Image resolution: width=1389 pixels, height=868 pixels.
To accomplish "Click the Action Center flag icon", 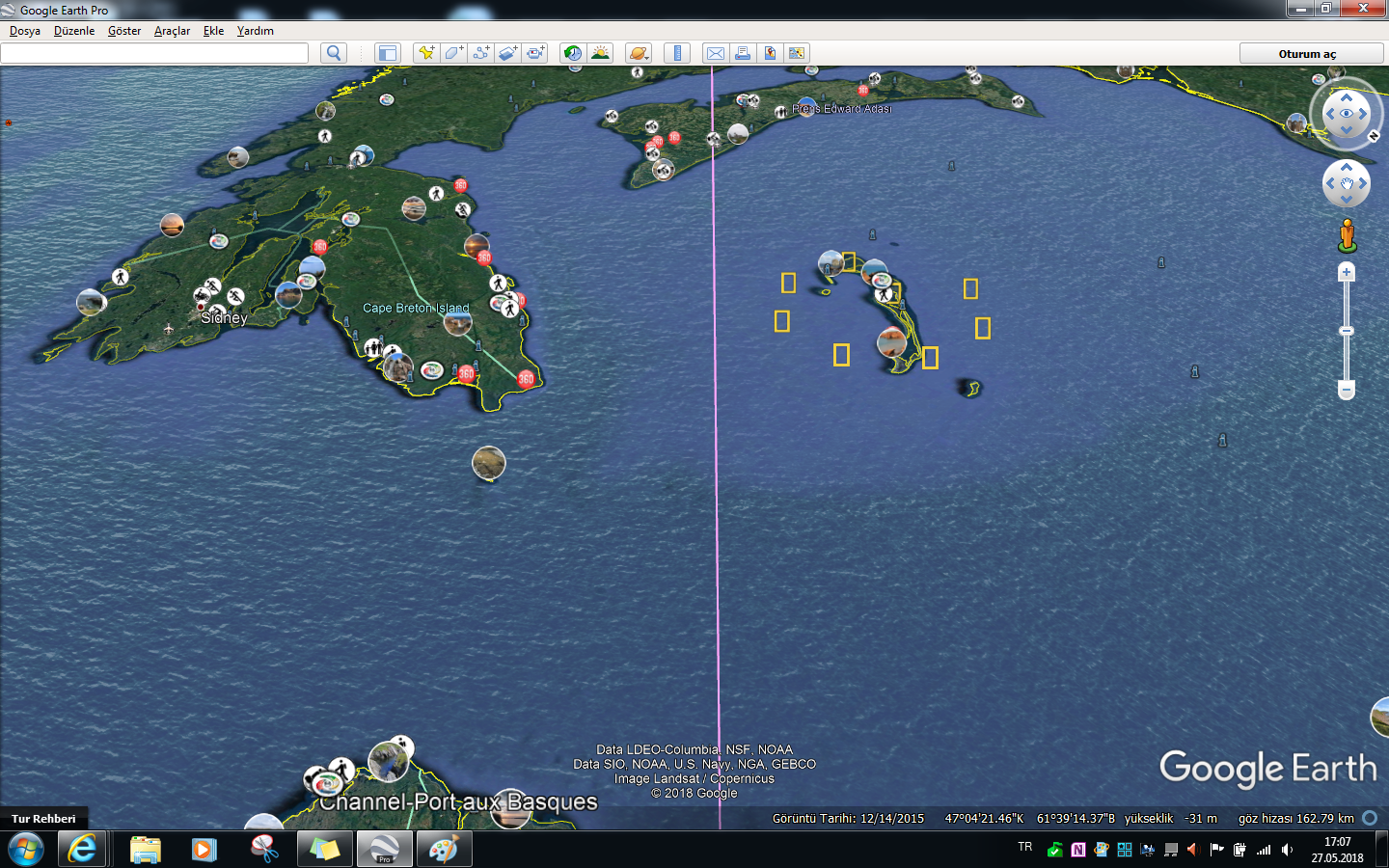I will (1217, 850).
